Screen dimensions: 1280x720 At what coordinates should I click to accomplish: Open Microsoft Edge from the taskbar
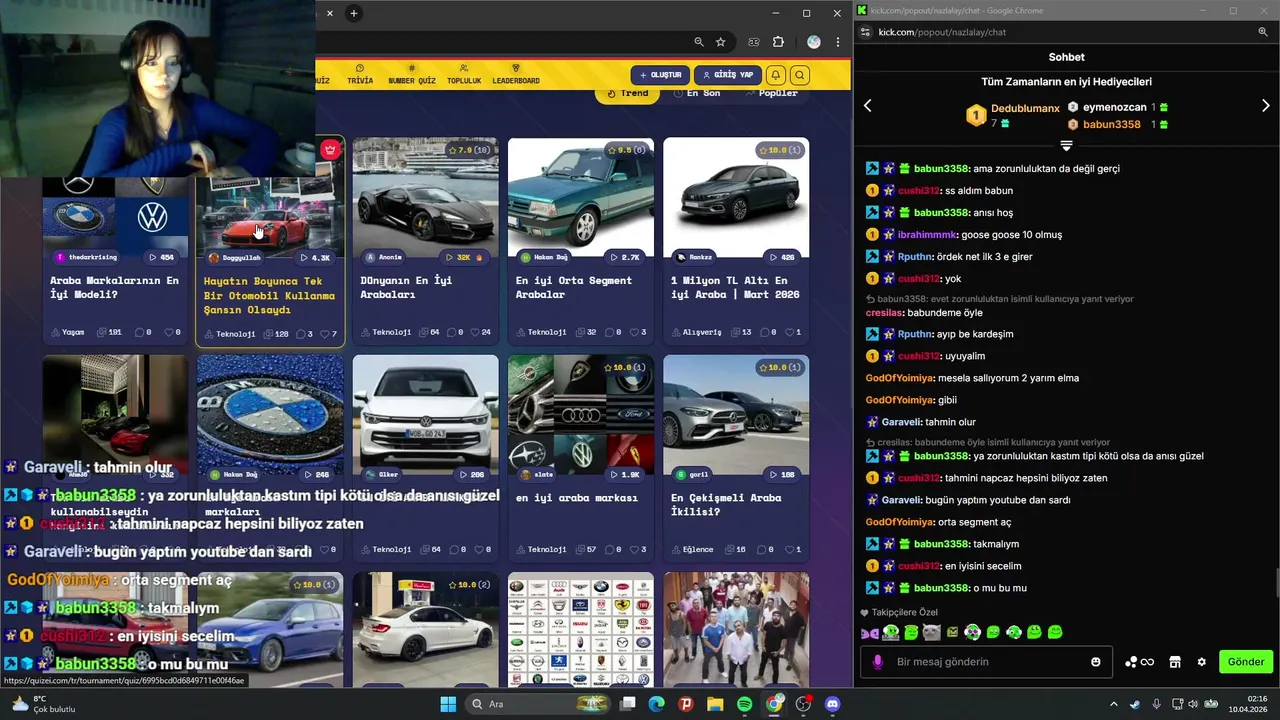[x=656, y=704]
